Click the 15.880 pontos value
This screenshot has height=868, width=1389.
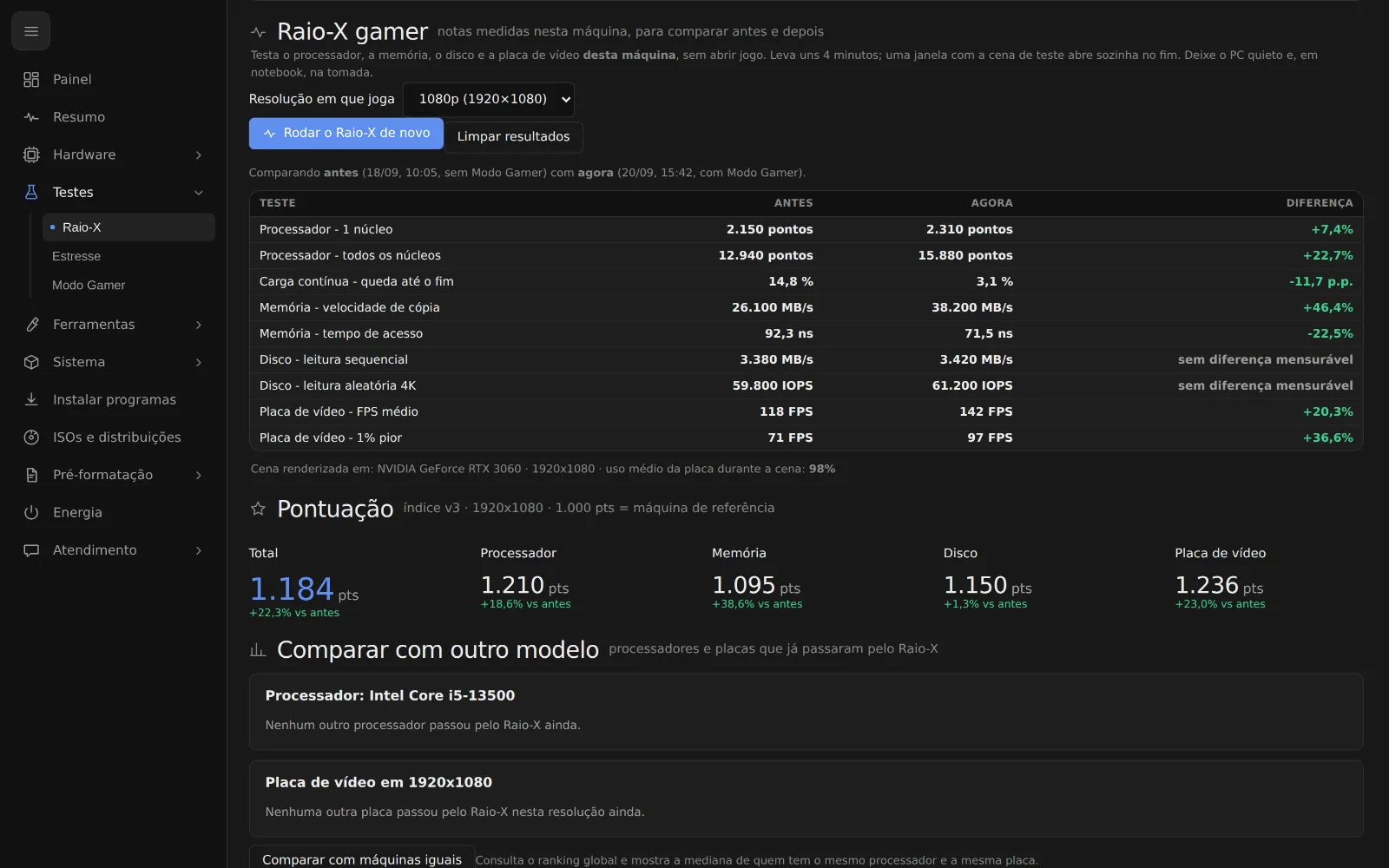965,255
